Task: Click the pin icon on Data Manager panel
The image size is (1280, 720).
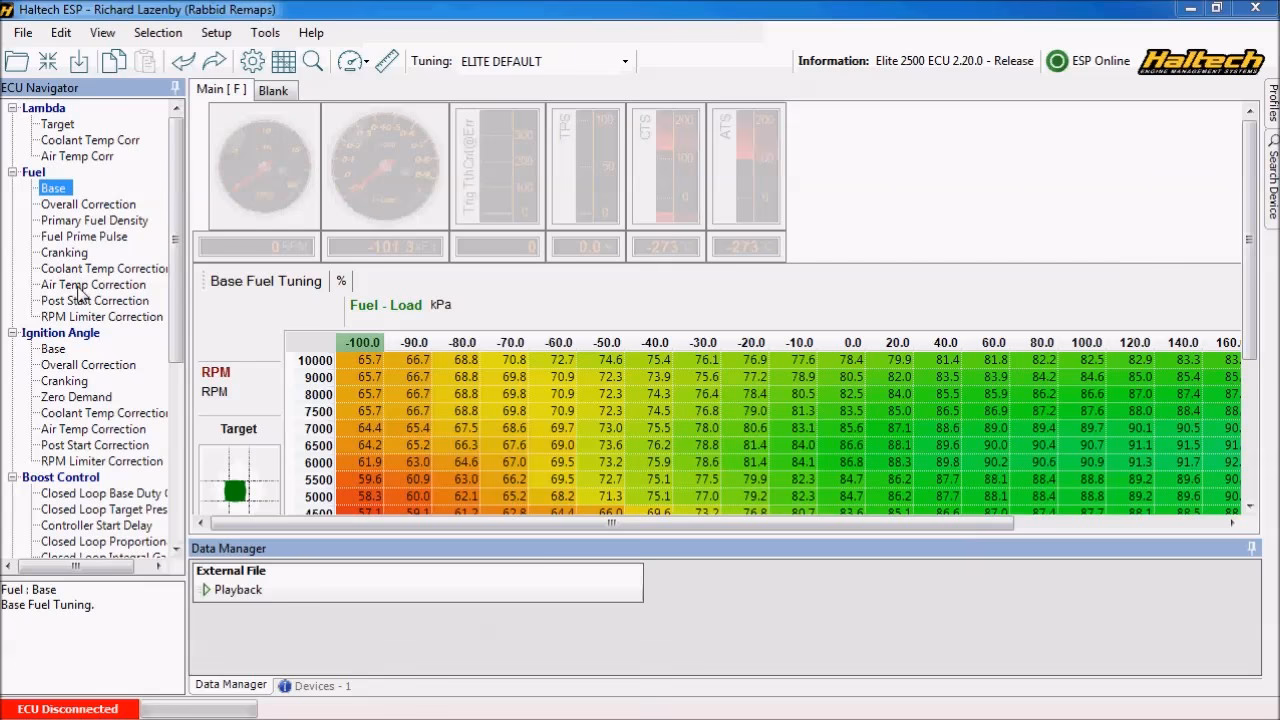Action: pyautogui.click(x=1251, y=548)
